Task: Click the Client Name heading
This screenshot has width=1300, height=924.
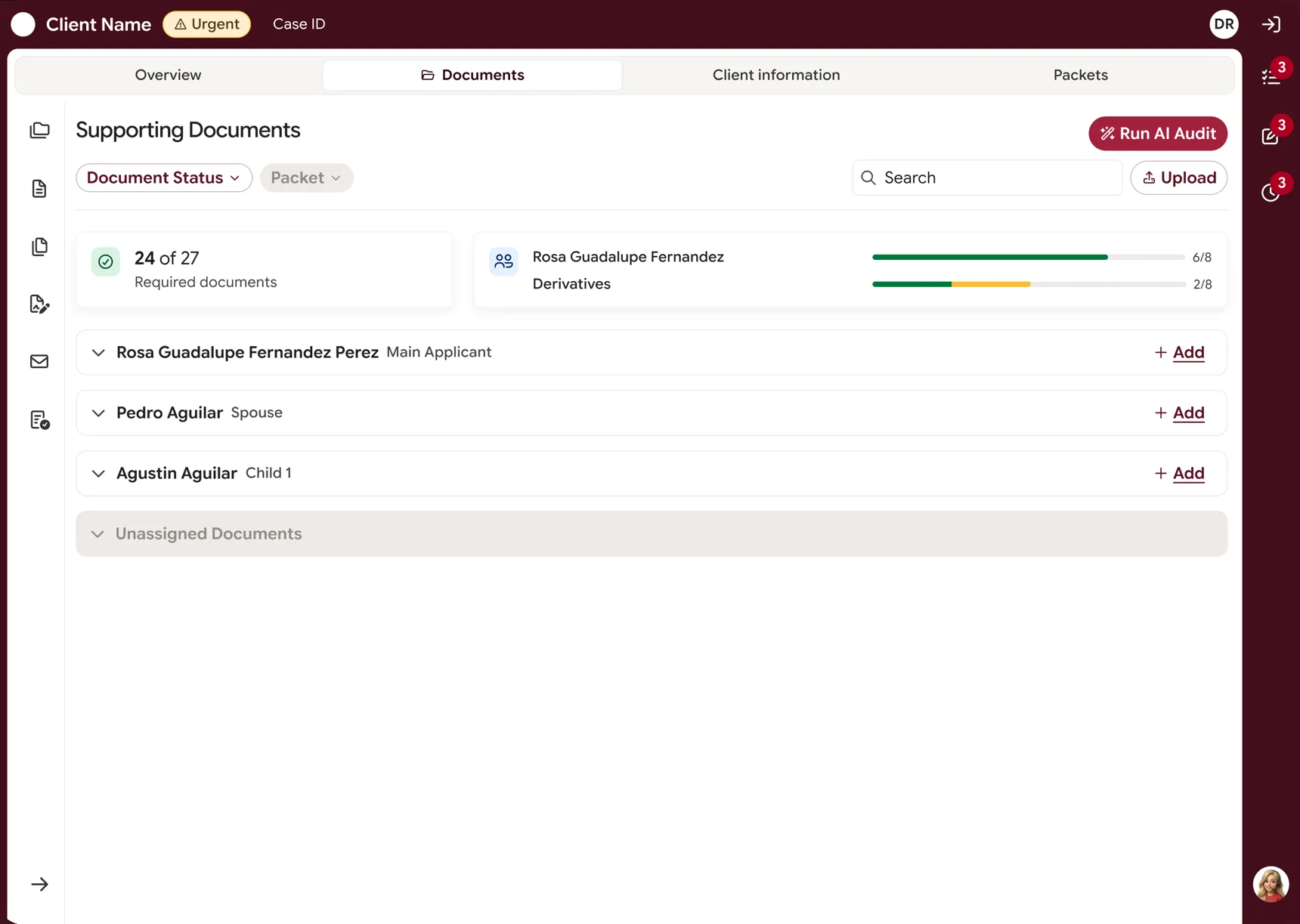Action: [x=98, y=24]
